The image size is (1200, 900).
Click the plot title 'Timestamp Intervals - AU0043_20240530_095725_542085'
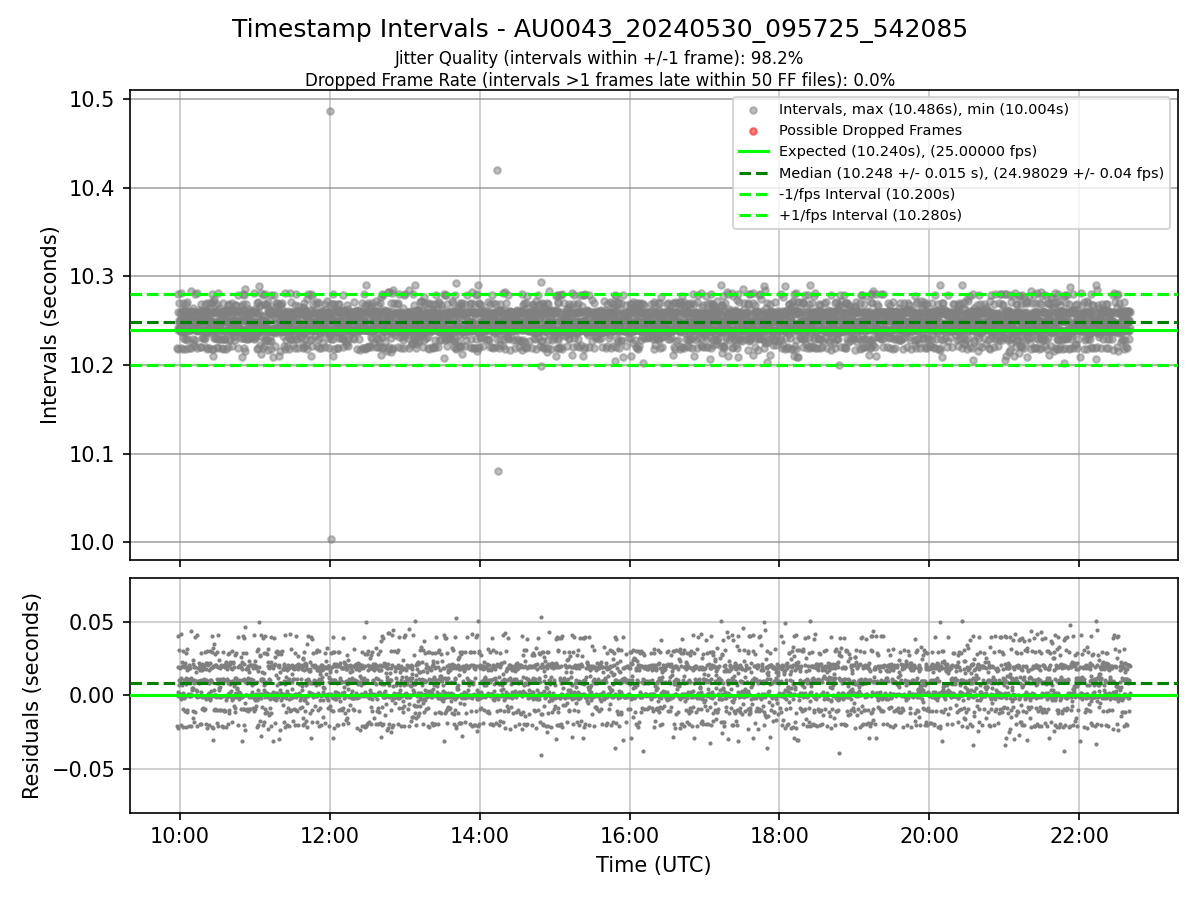coord(599,29)
